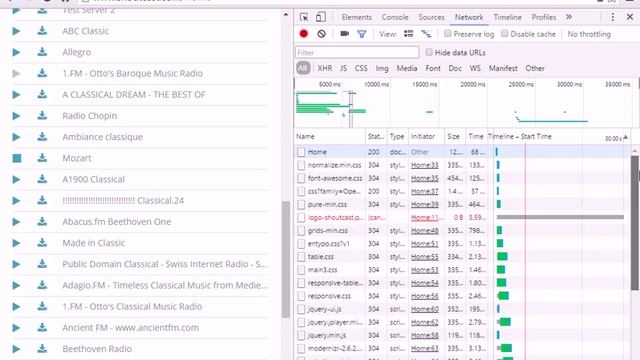Filter requests by CSS
Image resolution: width=640 pixels, height=360 pixels.
361,69
